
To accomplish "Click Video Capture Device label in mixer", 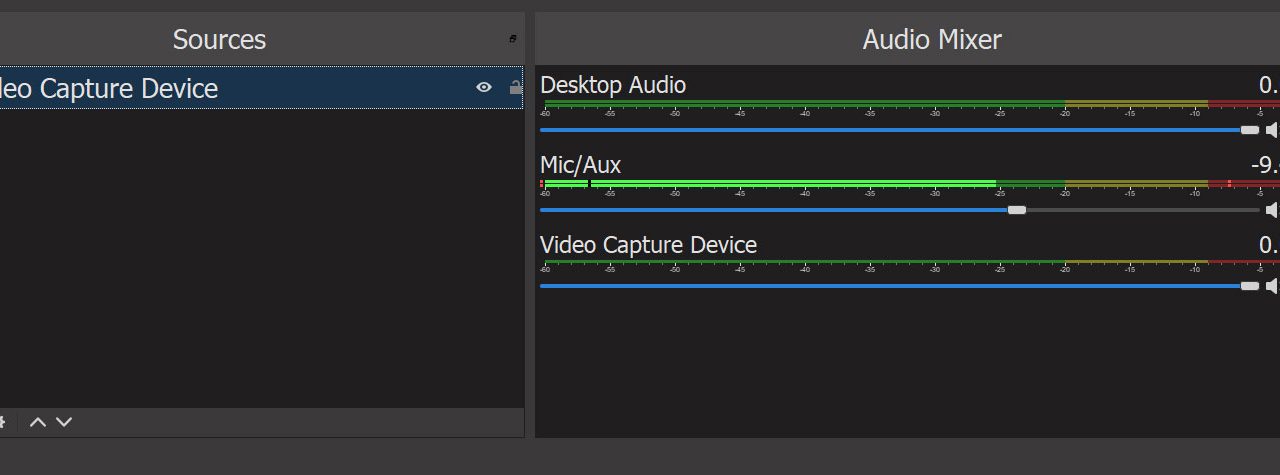I will 648,245.
